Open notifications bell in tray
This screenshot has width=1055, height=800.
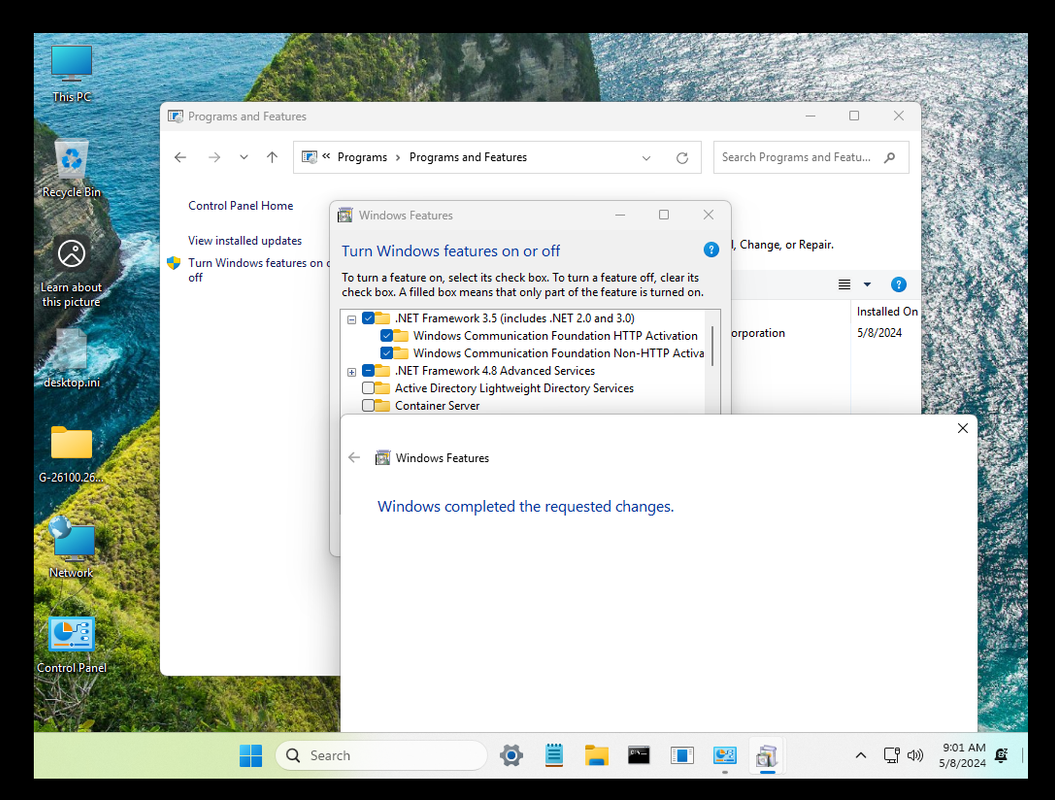(x=1001, y=756)
